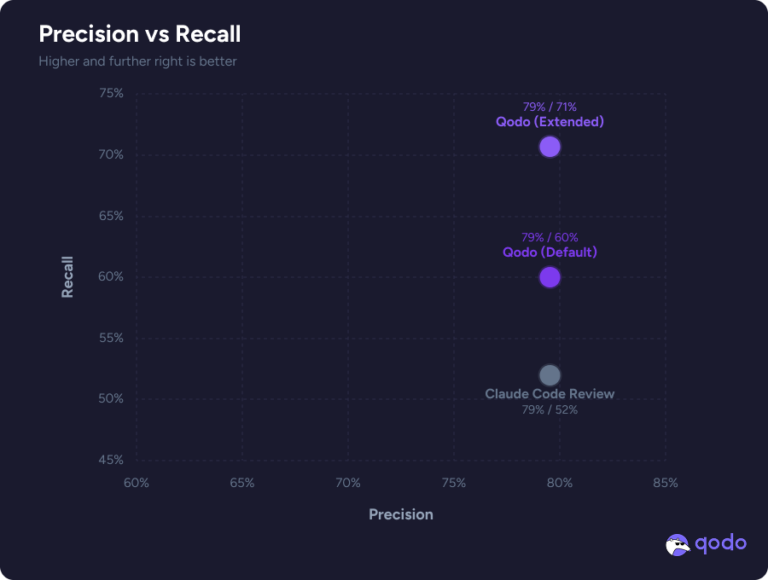The image size is (768, 580).
Task: Click the qodo mascot logo icon
Action: coord(678,545)
